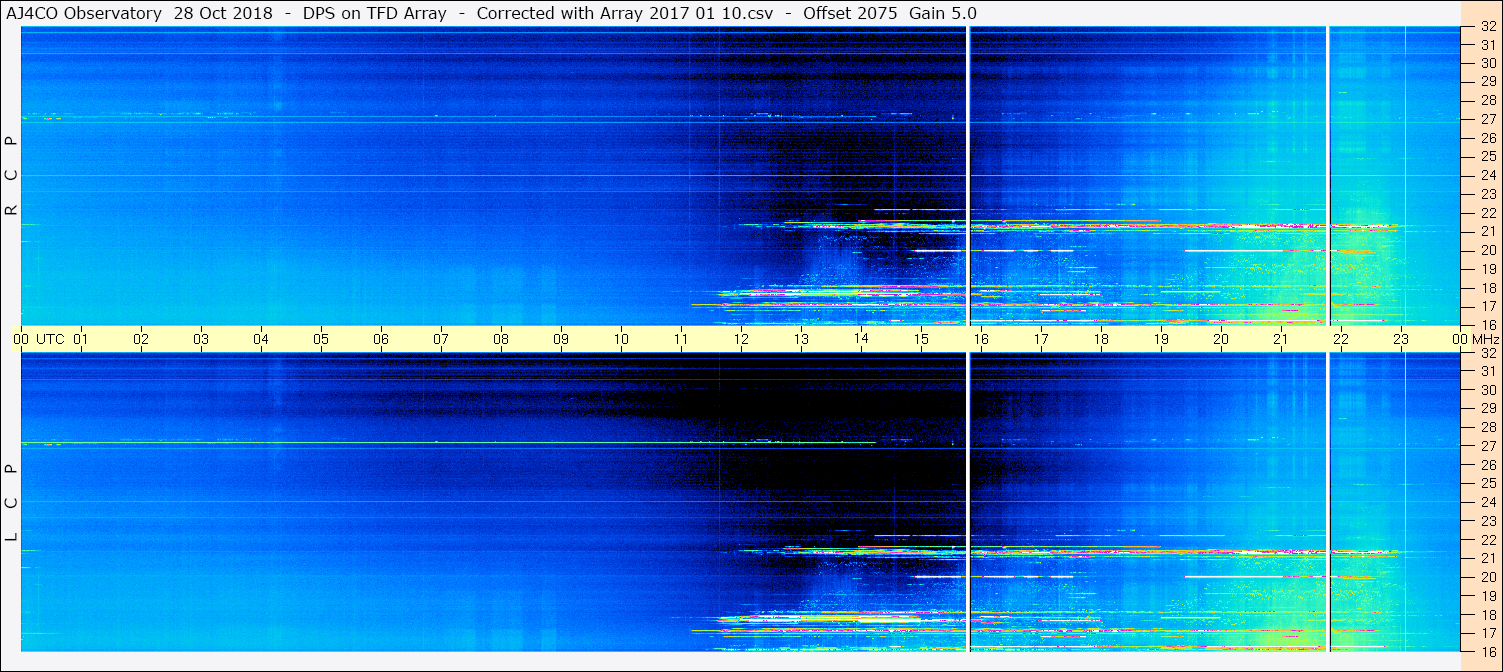Select hour mark 11 on time axis

click(681, 339)
